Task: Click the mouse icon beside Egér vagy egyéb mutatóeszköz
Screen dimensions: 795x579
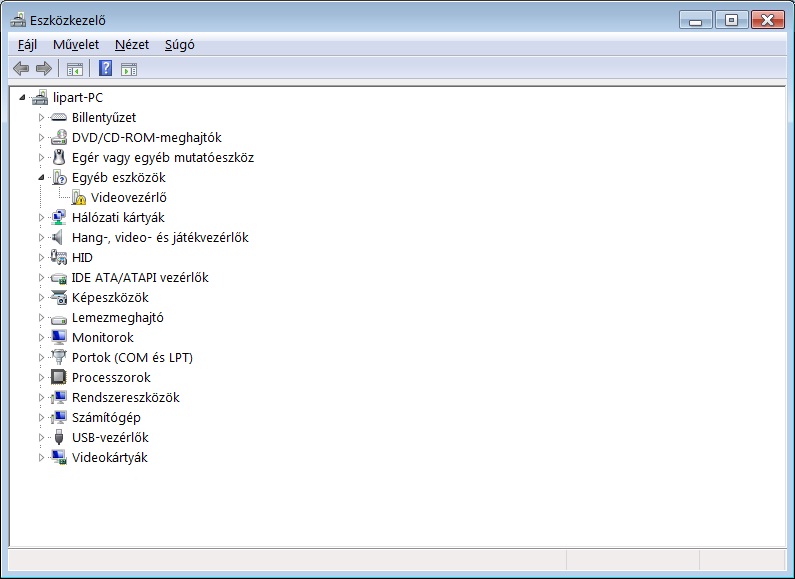Action: click(59, 157)
